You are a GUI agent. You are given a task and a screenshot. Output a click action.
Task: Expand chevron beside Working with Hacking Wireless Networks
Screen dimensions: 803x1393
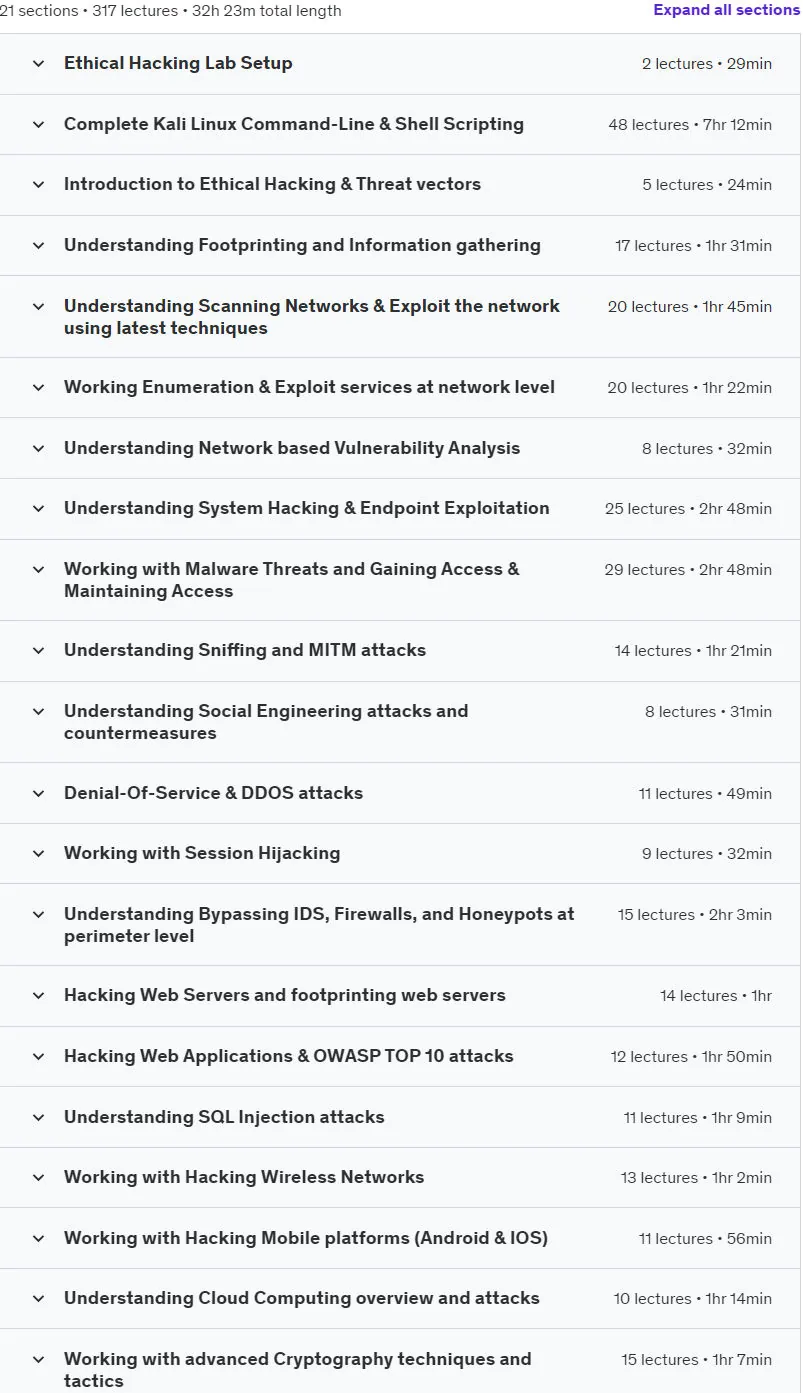(x=38, y=1178)
